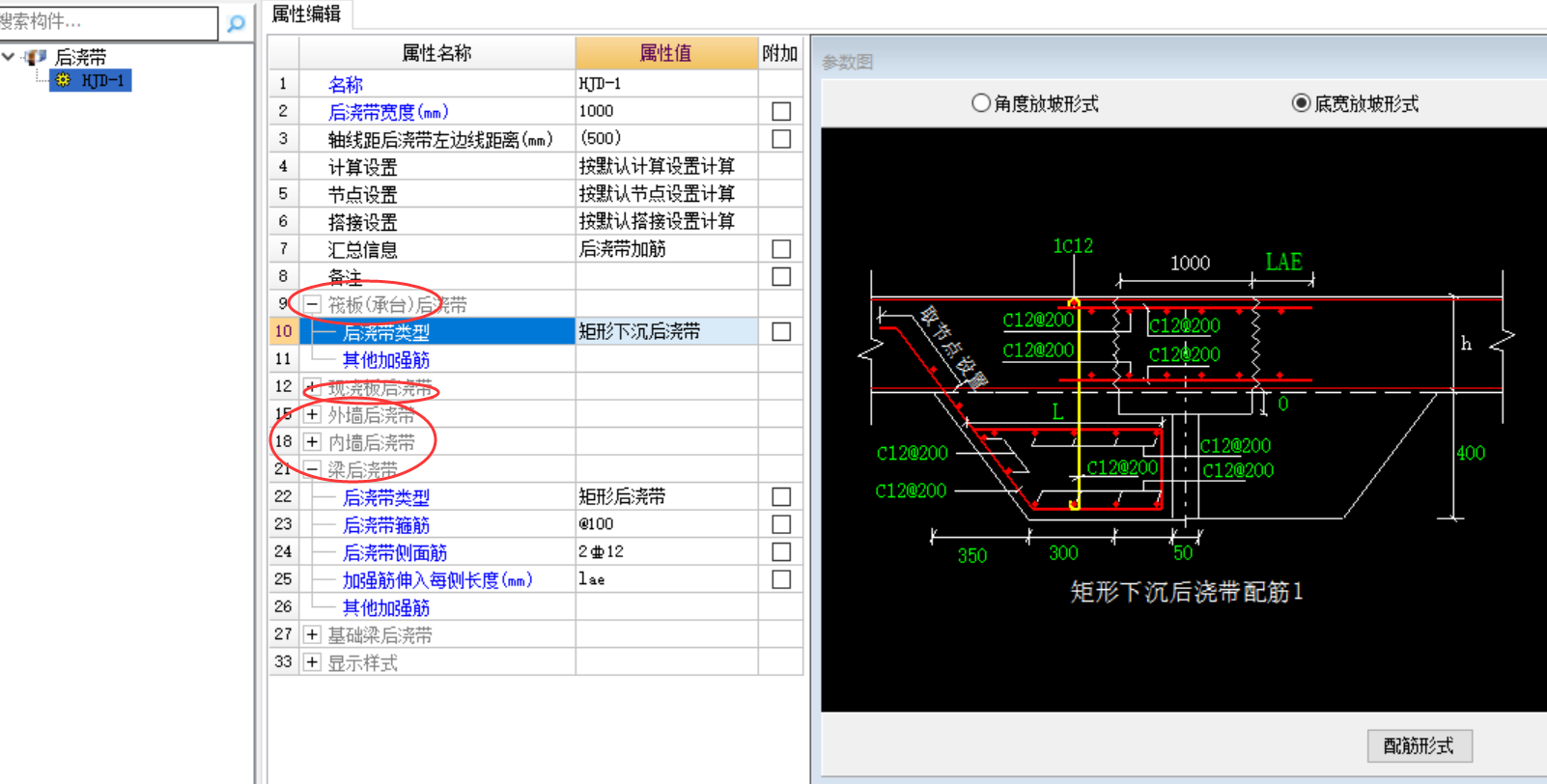Click the 2⌀12 side rebar value
The width and height of the screenshot is (1547, 784).
[x=666, y=552]
